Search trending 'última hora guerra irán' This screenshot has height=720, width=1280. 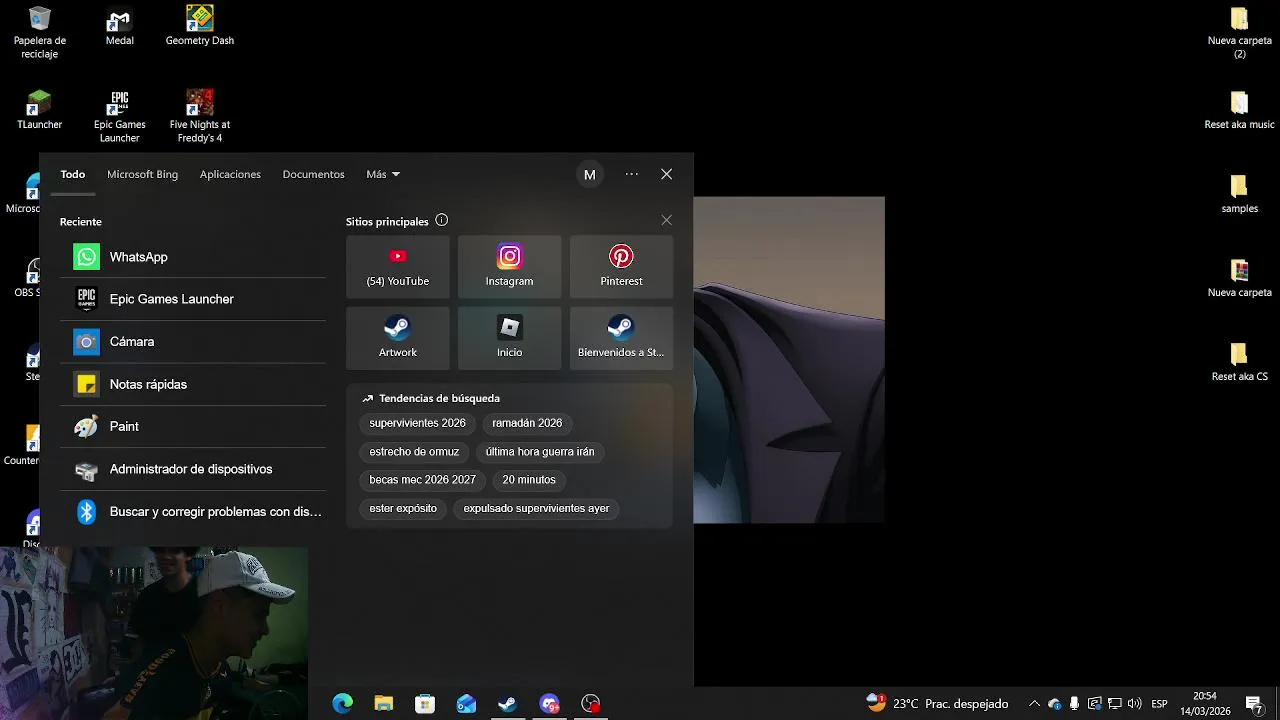[540, 452]
